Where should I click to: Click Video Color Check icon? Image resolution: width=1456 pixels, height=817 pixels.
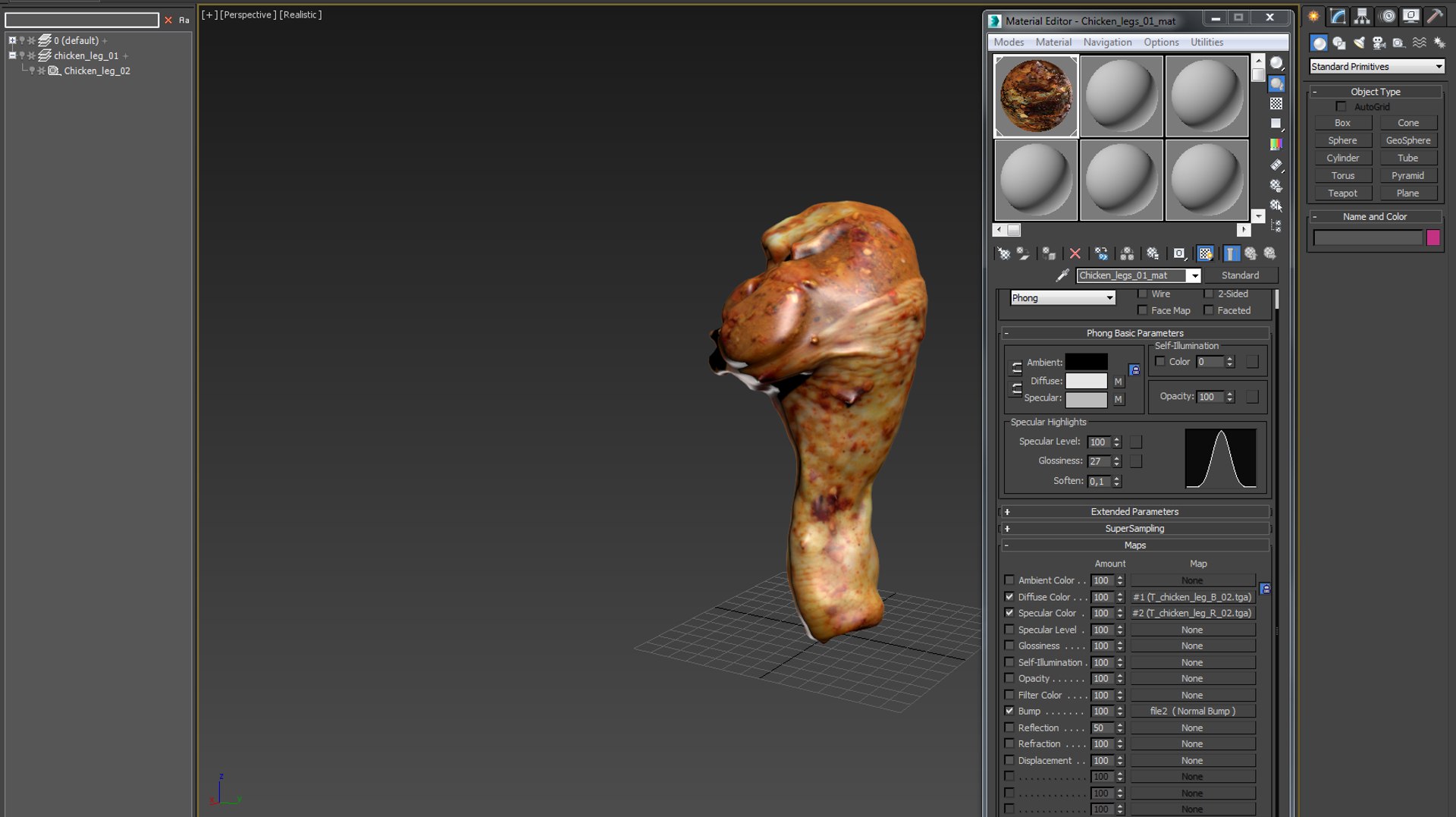pyautogui.click(x=1277, y=144)
